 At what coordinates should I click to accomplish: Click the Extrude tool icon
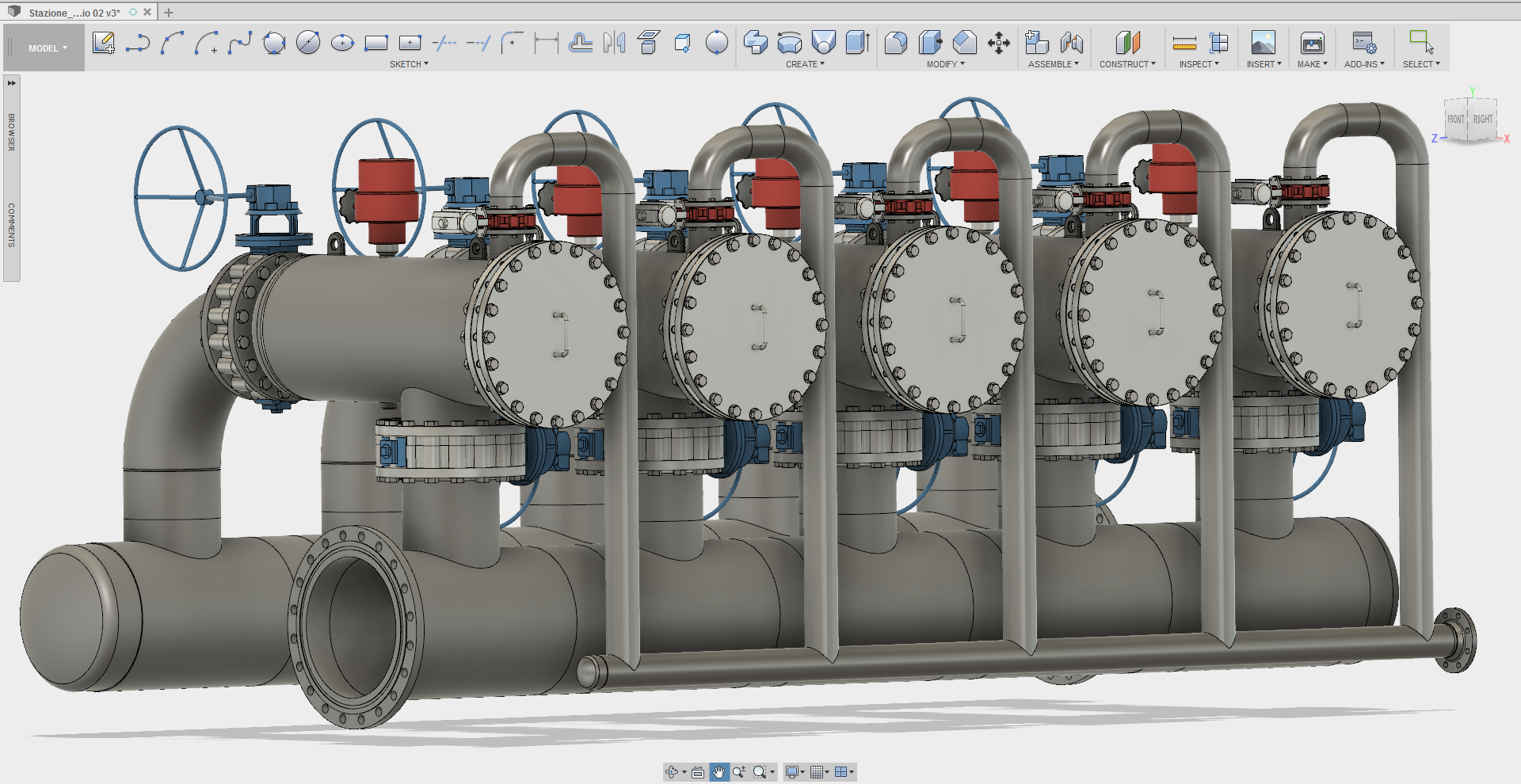tap(858, 43)
